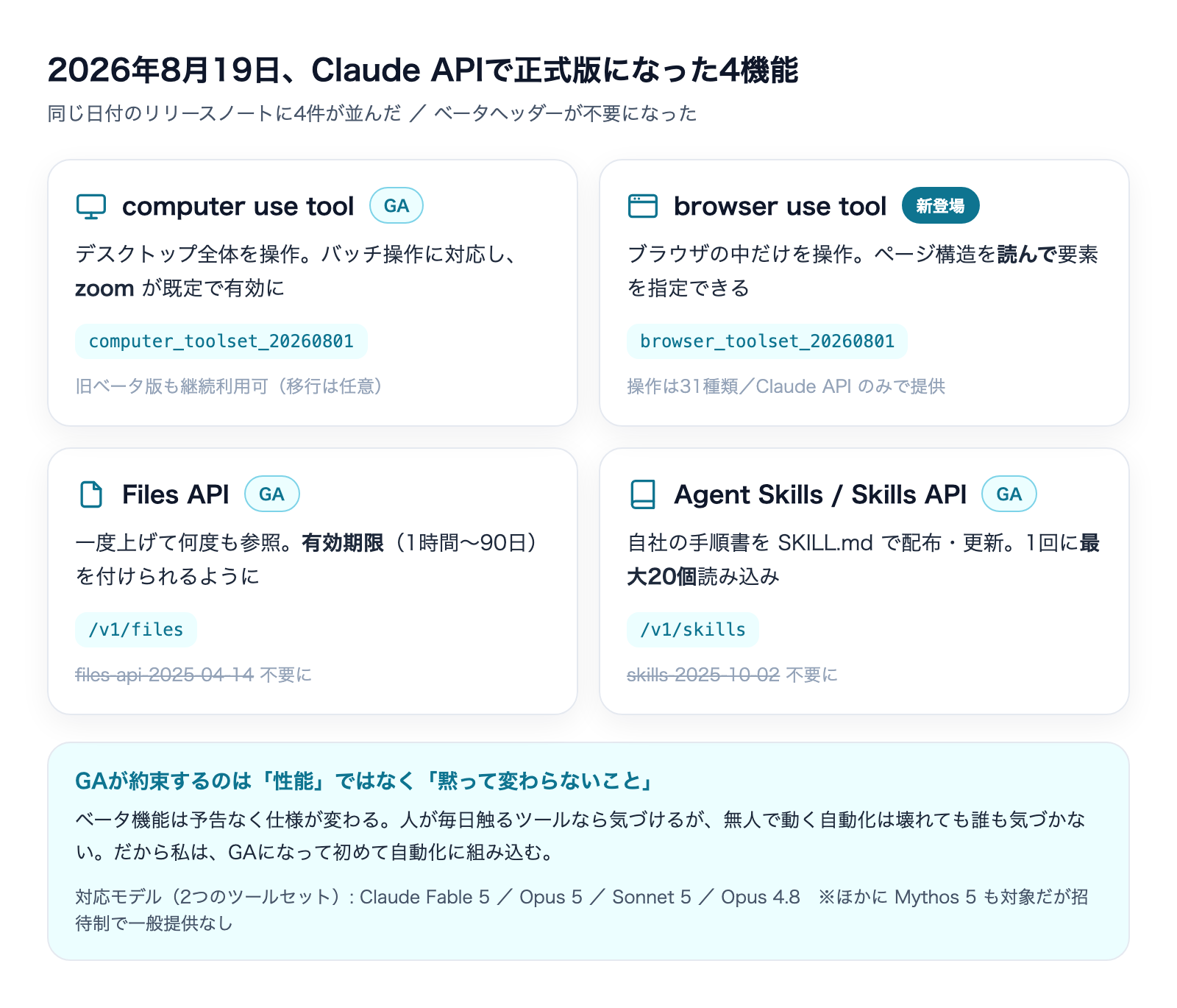Click the /v1/skills code chip
Image resolution: width=1177 pixels, height=1008 pixels.
click(693, 630)
